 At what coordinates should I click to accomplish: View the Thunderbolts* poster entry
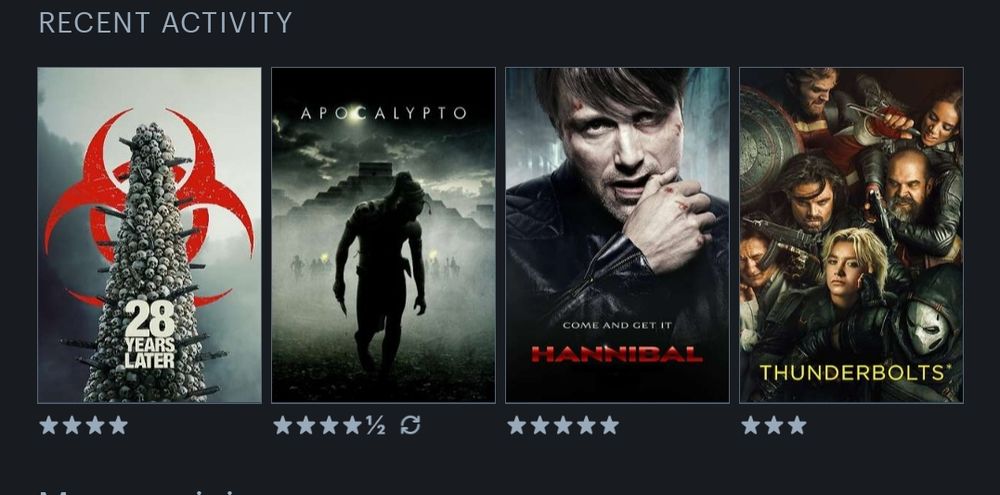851,235
